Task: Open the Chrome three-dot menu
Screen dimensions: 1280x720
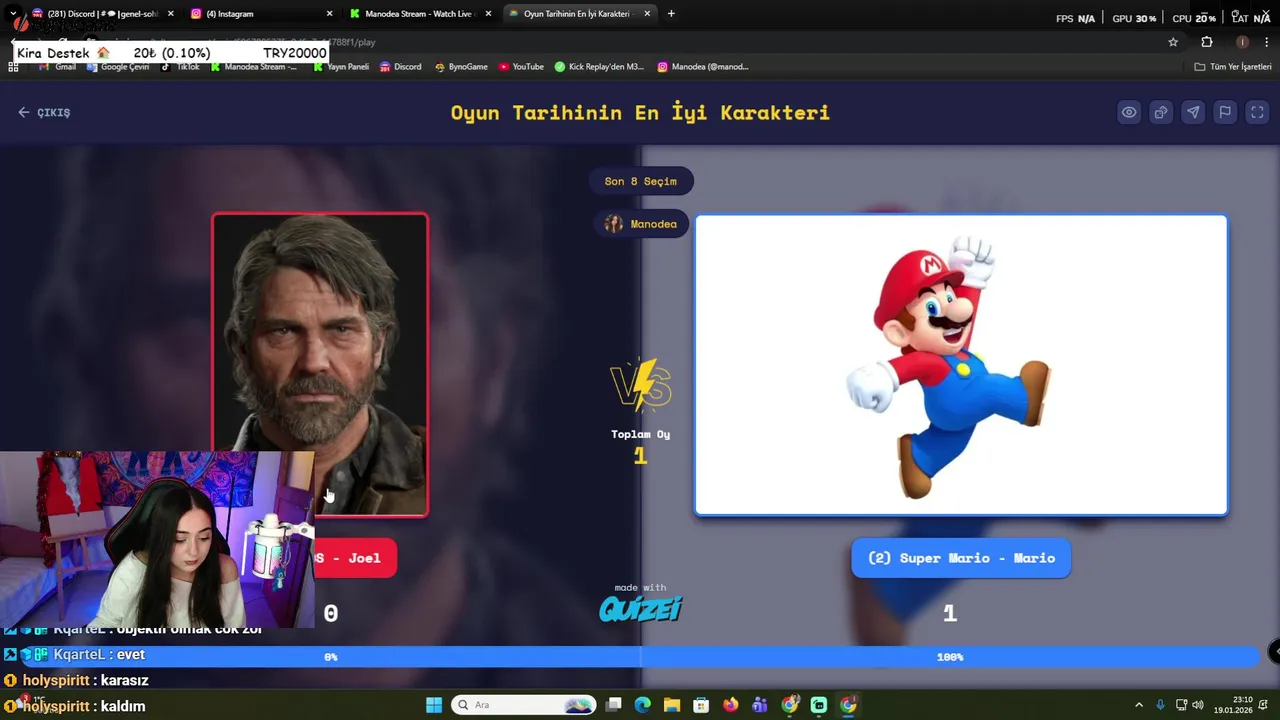Action: [x=1267, y=42]
